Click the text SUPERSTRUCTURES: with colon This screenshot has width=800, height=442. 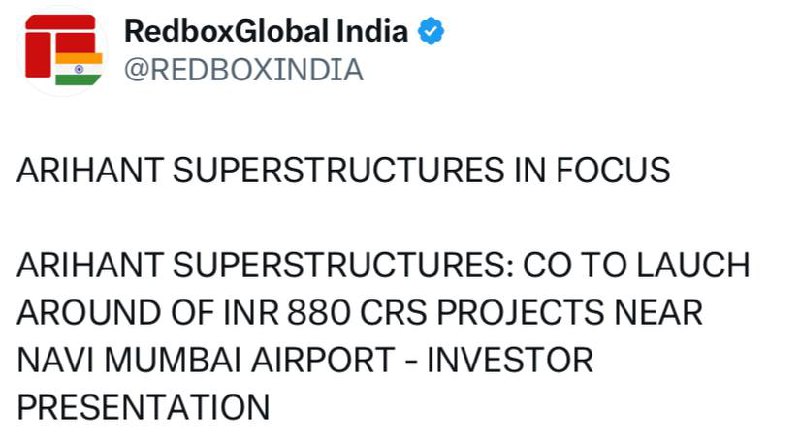(x=343, y=265)
